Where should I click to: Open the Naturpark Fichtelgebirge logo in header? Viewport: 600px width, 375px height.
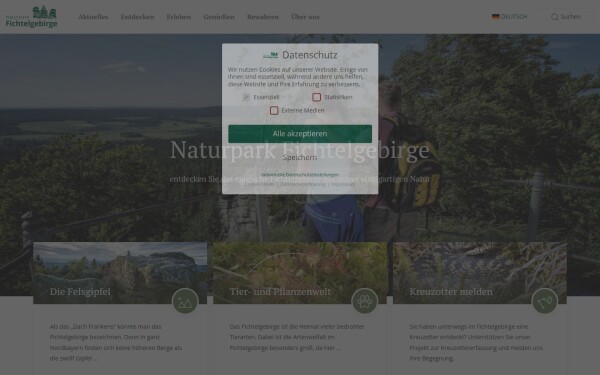31,17
